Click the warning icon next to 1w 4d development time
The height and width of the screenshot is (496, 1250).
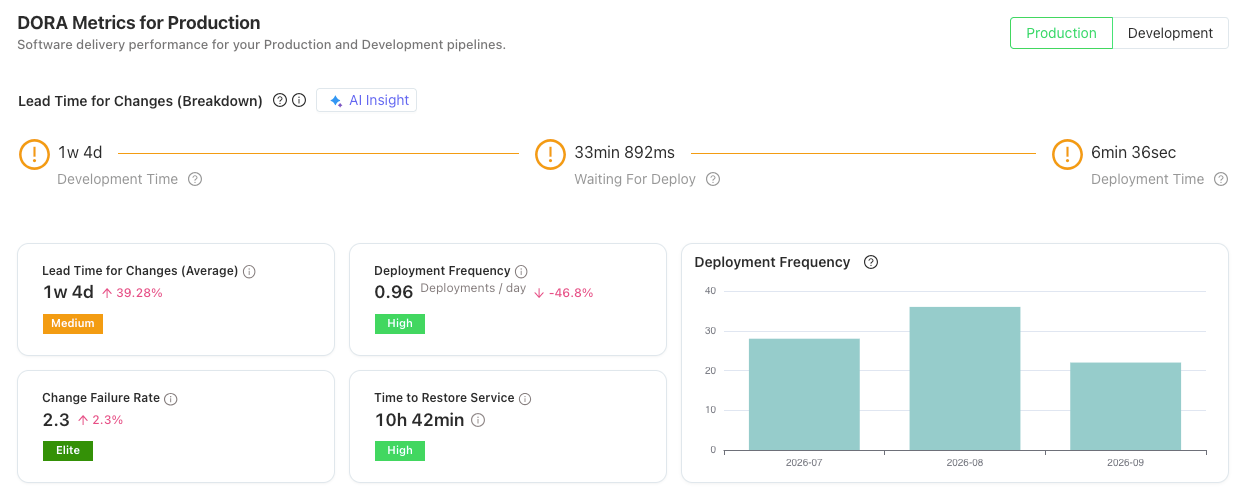pyautogui.click(x=35, y=154)
